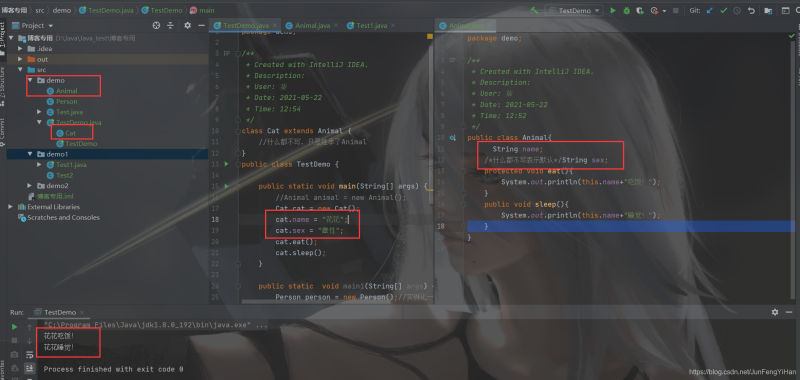
Task: Collapse the demo package folder
Action: coord(31,80)
